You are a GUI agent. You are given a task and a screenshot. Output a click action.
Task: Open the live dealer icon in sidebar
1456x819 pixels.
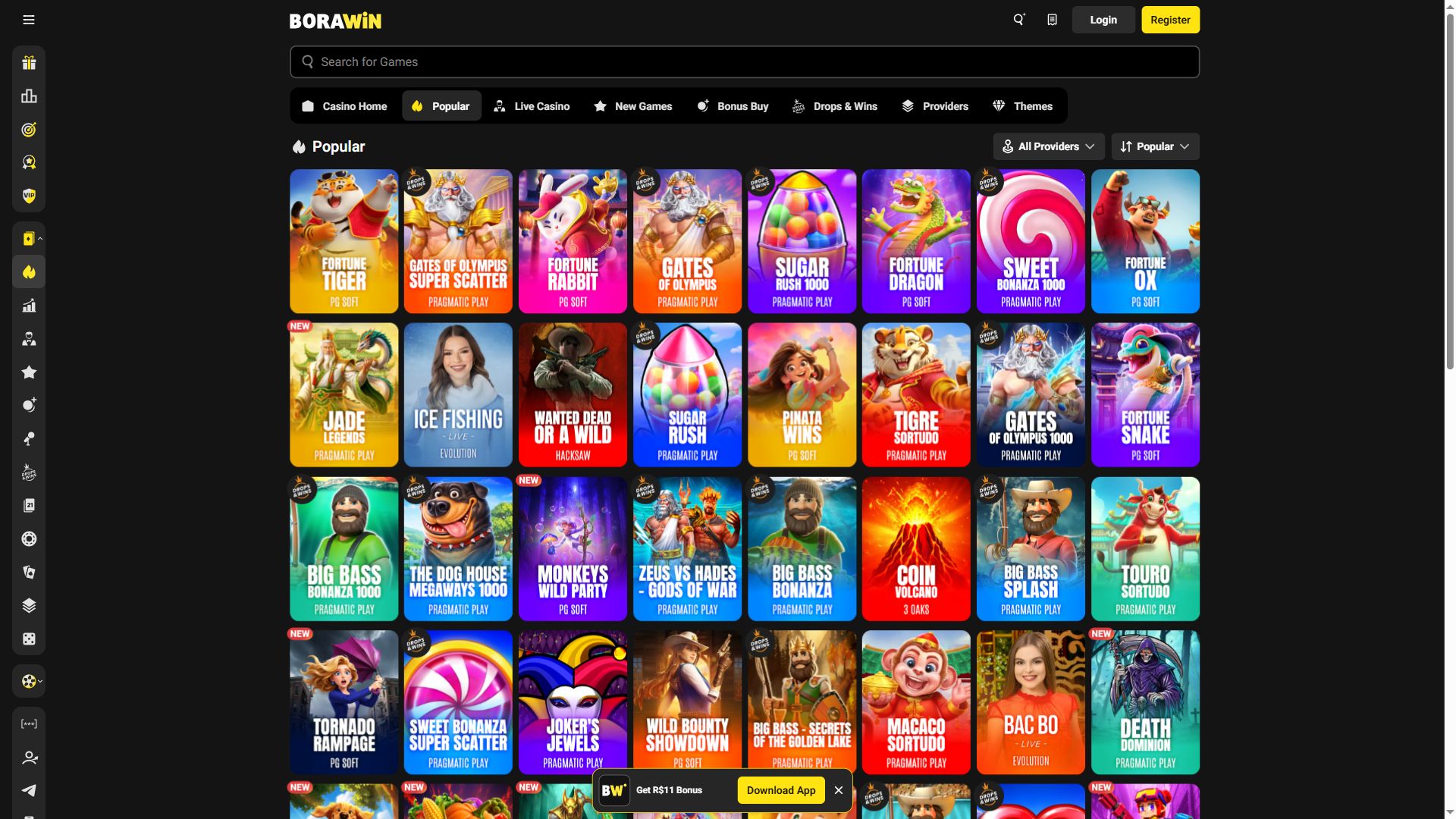[29, 339]
